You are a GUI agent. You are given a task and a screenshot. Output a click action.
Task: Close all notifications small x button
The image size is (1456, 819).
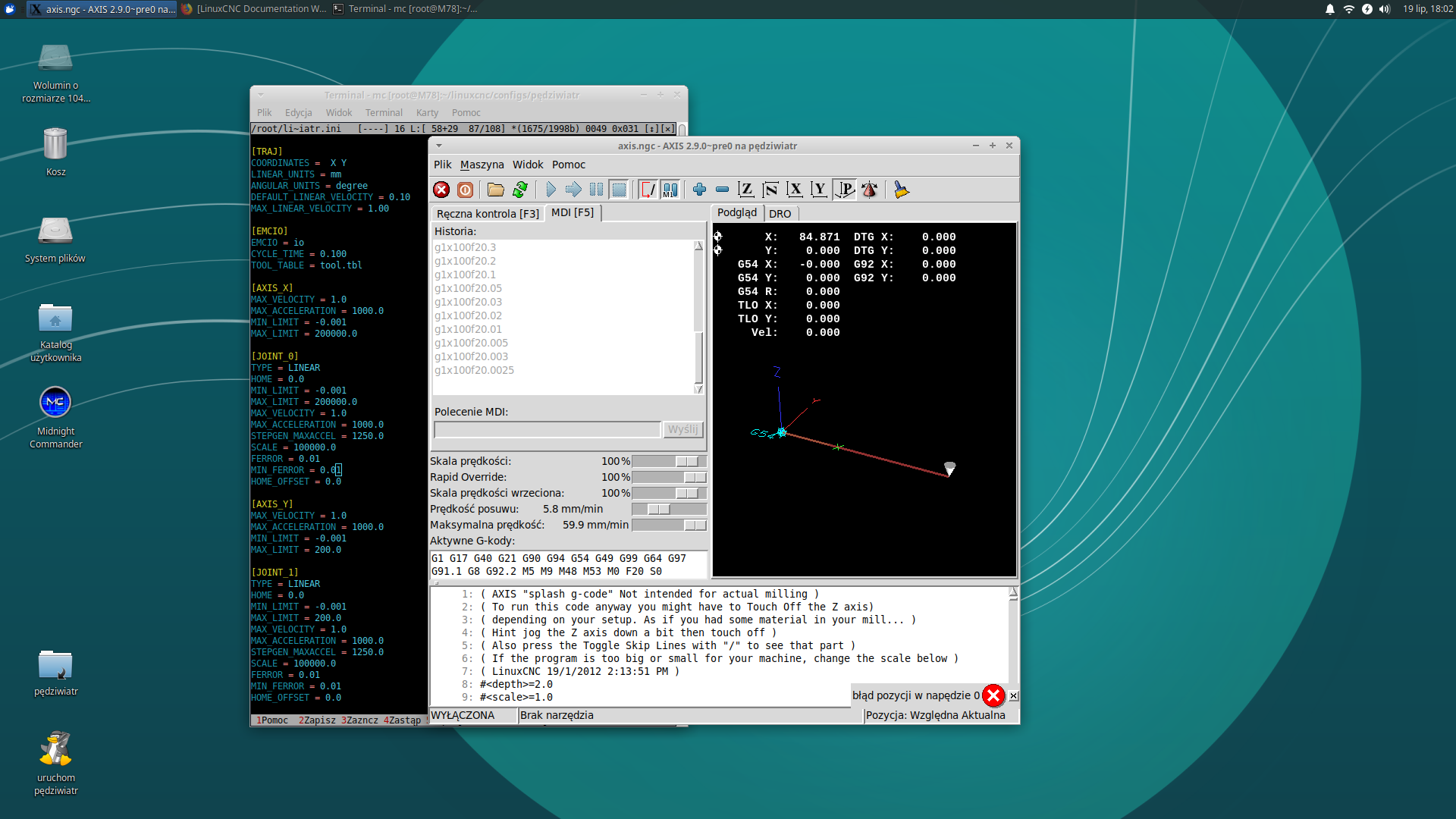[1013, 695]
